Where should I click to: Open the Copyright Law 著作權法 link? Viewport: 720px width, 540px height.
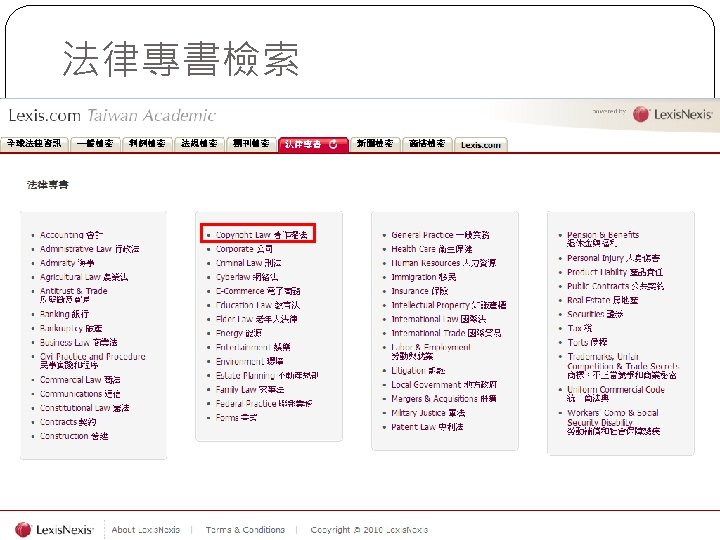coord(261,235)
